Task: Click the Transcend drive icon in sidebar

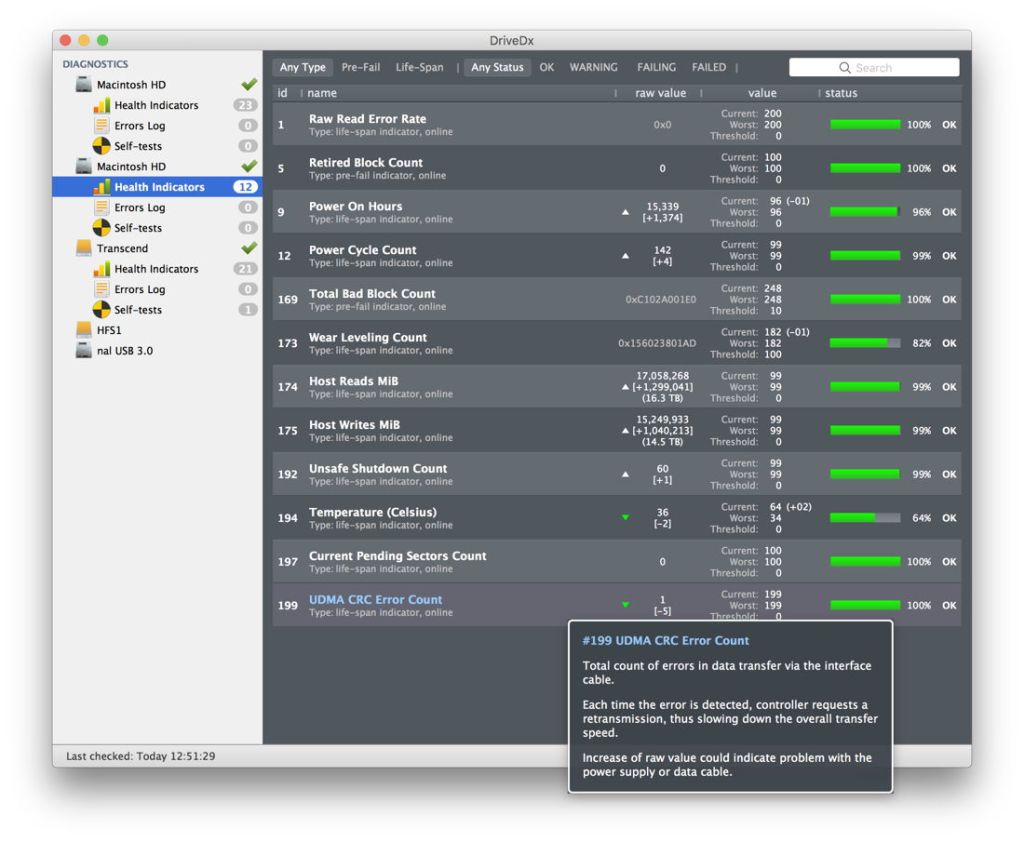Action: pos(84,248)
